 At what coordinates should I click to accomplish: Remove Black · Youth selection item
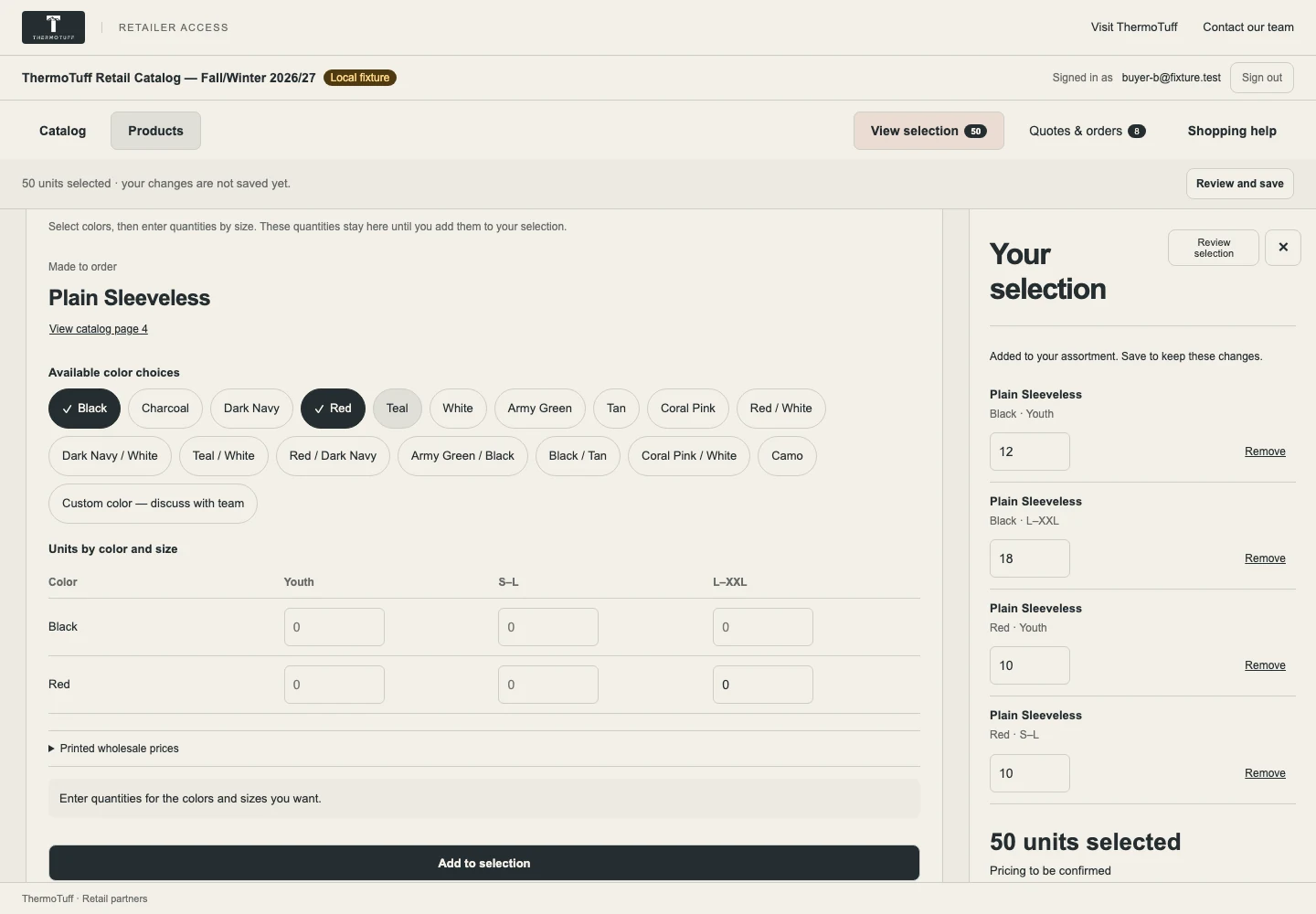(1265, 452)
